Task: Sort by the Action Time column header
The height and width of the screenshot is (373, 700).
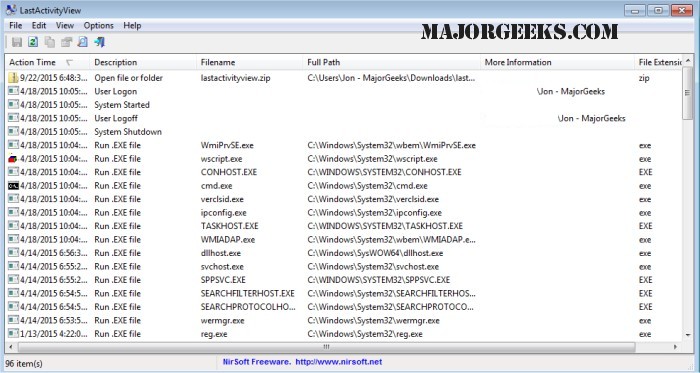Action: point(47,62)
